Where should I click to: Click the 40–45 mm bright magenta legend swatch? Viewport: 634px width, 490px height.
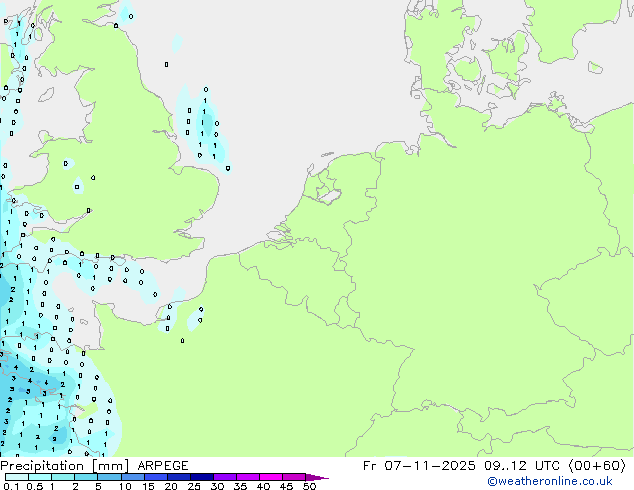pyautogui.click(x=271, y=477)
